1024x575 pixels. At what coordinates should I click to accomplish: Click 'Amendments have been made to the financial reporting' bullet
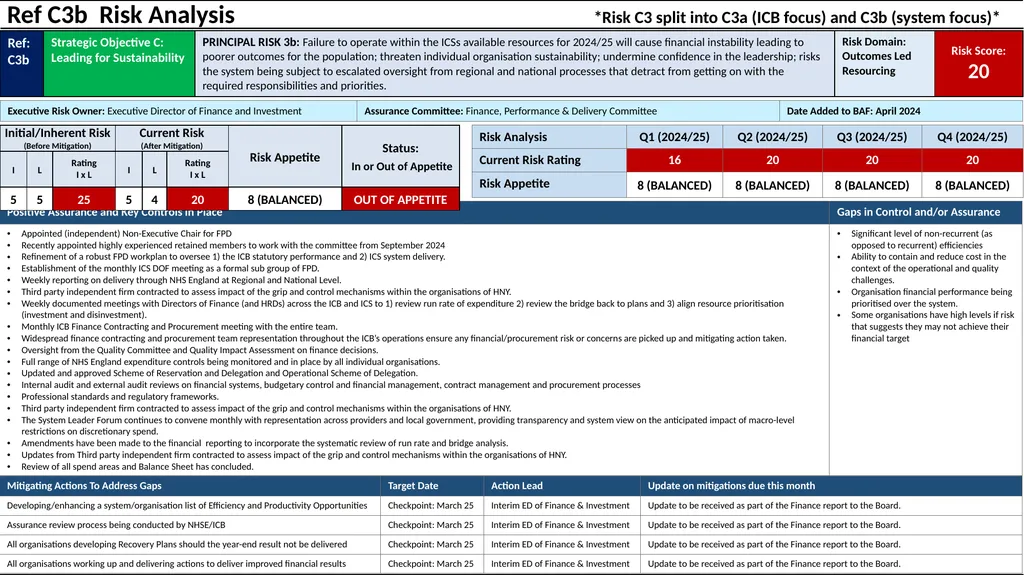click(x=264, y=443)
